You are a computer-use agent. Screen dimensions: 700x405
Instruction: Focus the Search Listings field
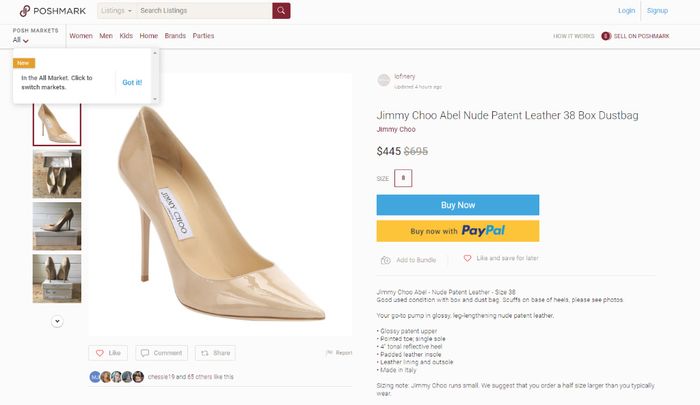(204, 11)
